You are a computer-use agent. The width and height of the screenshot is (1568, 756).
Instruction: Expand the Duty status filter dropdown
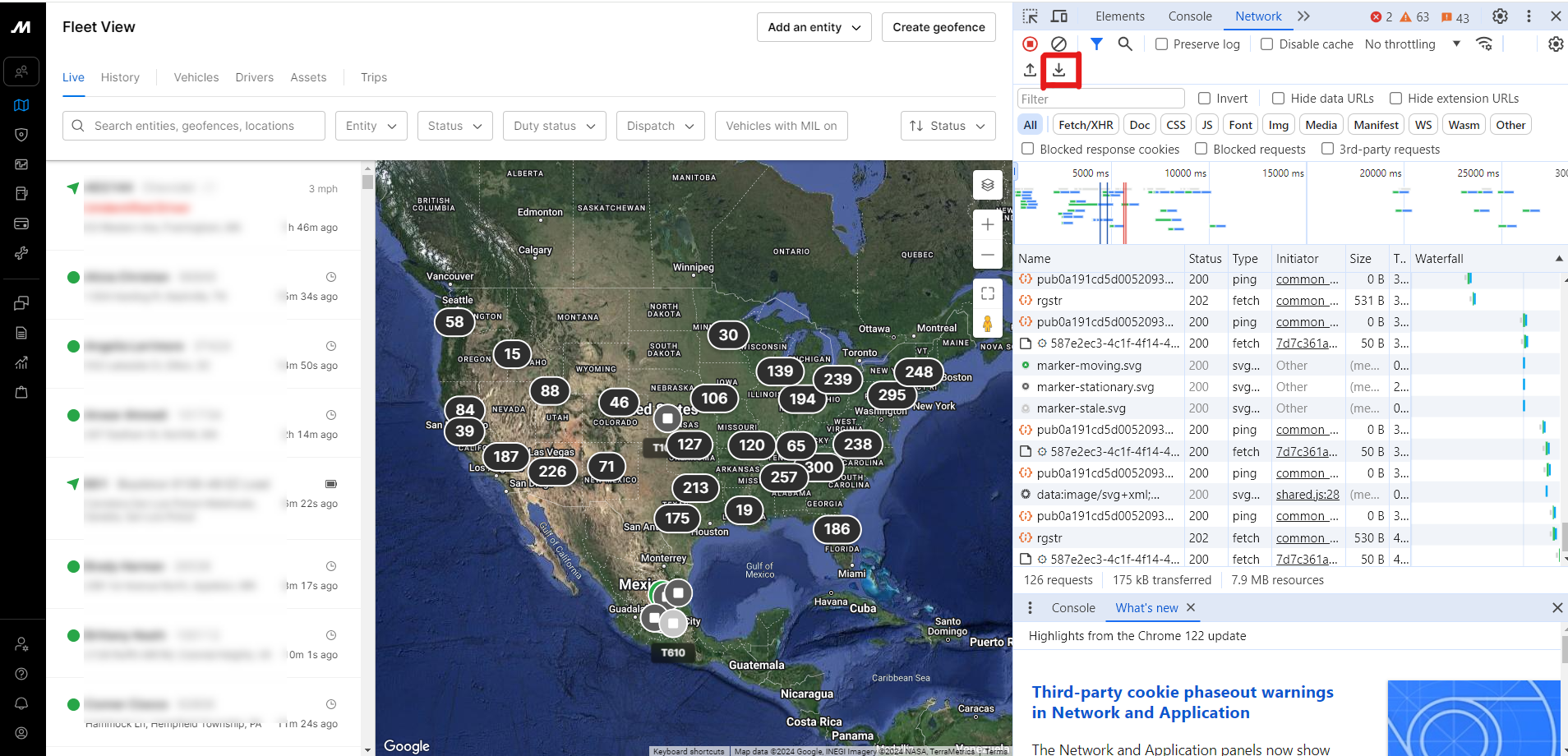point(554,126)
